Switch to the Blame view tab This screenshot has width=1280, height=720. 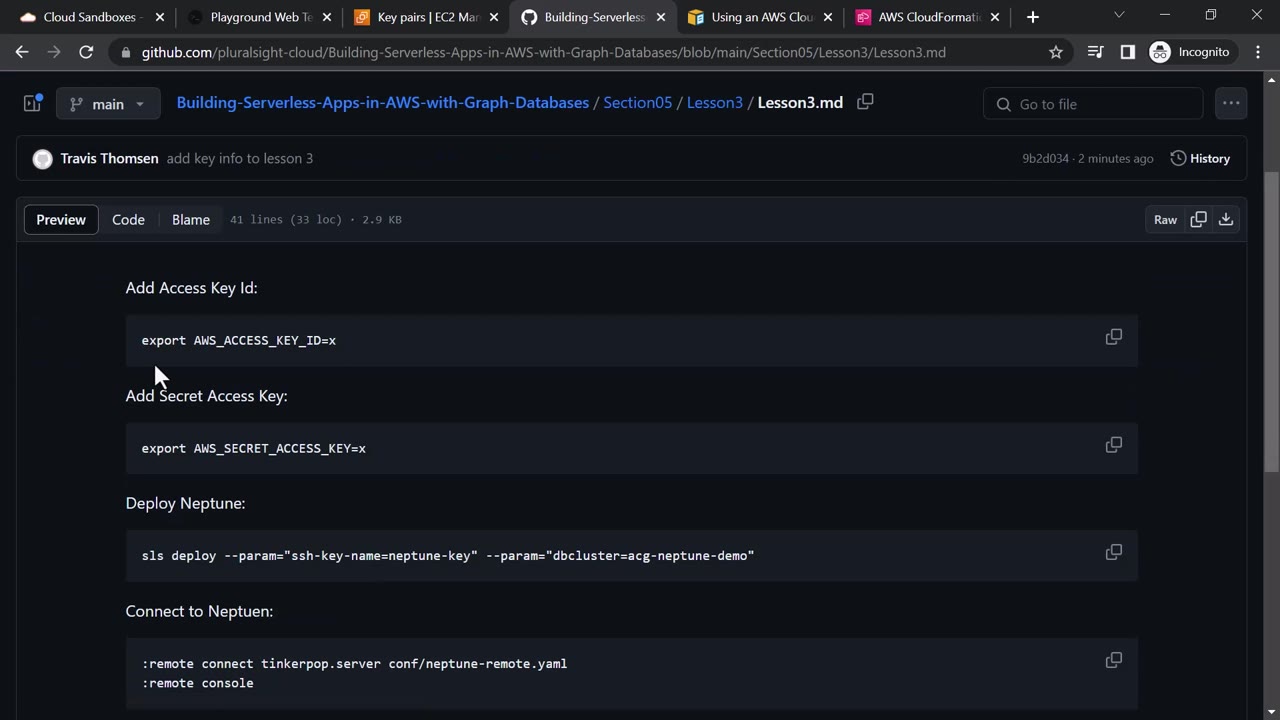190,220
